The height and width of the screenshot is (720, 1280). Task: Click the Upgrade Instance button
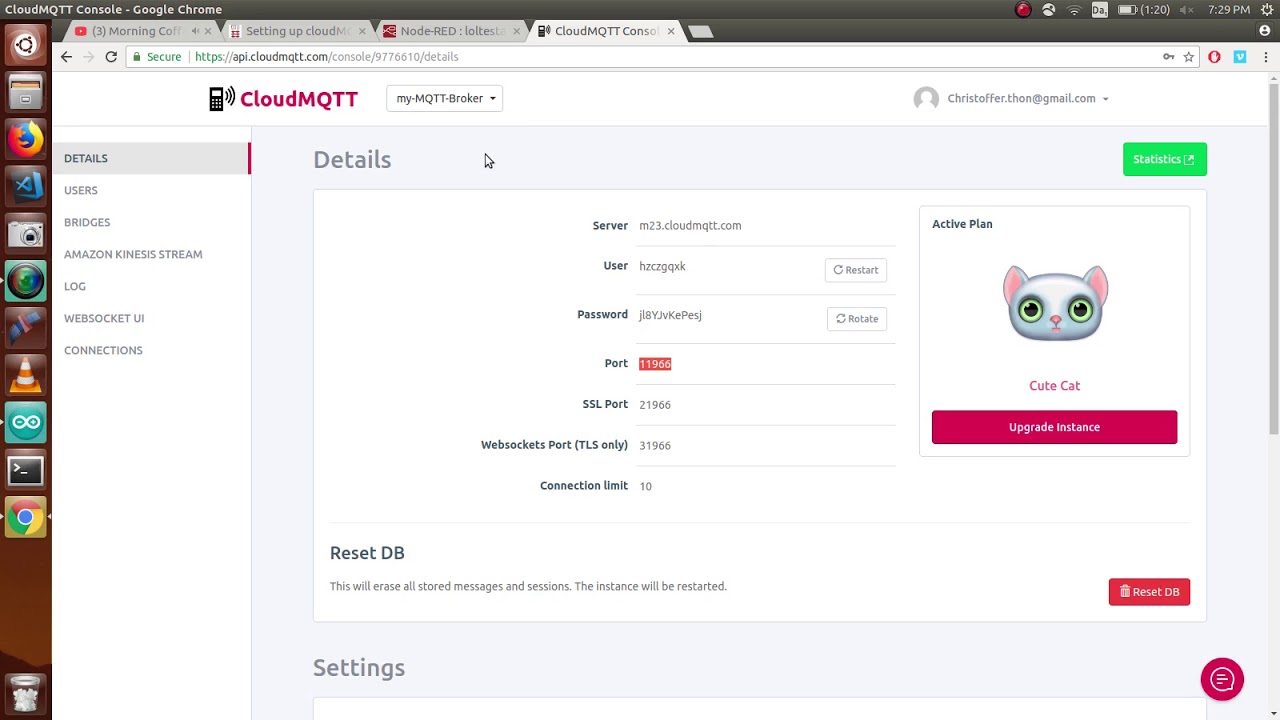pyautogui.click(x=1054, y=427)
